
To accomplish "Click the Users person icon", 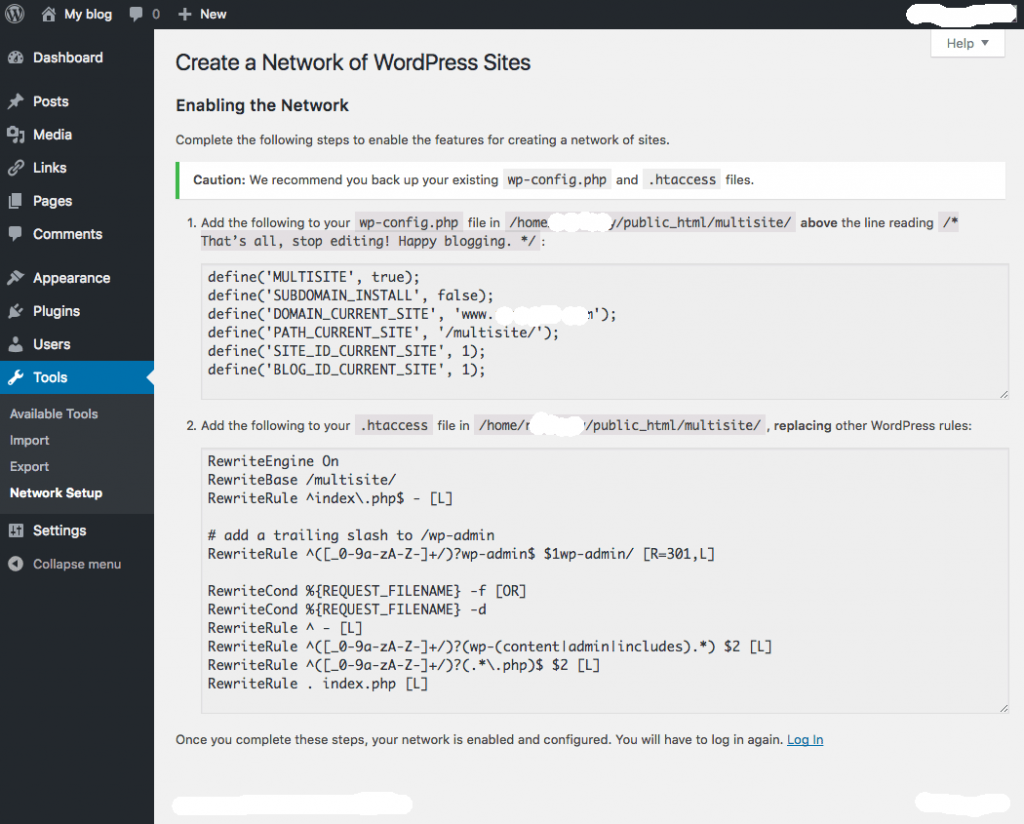I will [x=16, y=344].
